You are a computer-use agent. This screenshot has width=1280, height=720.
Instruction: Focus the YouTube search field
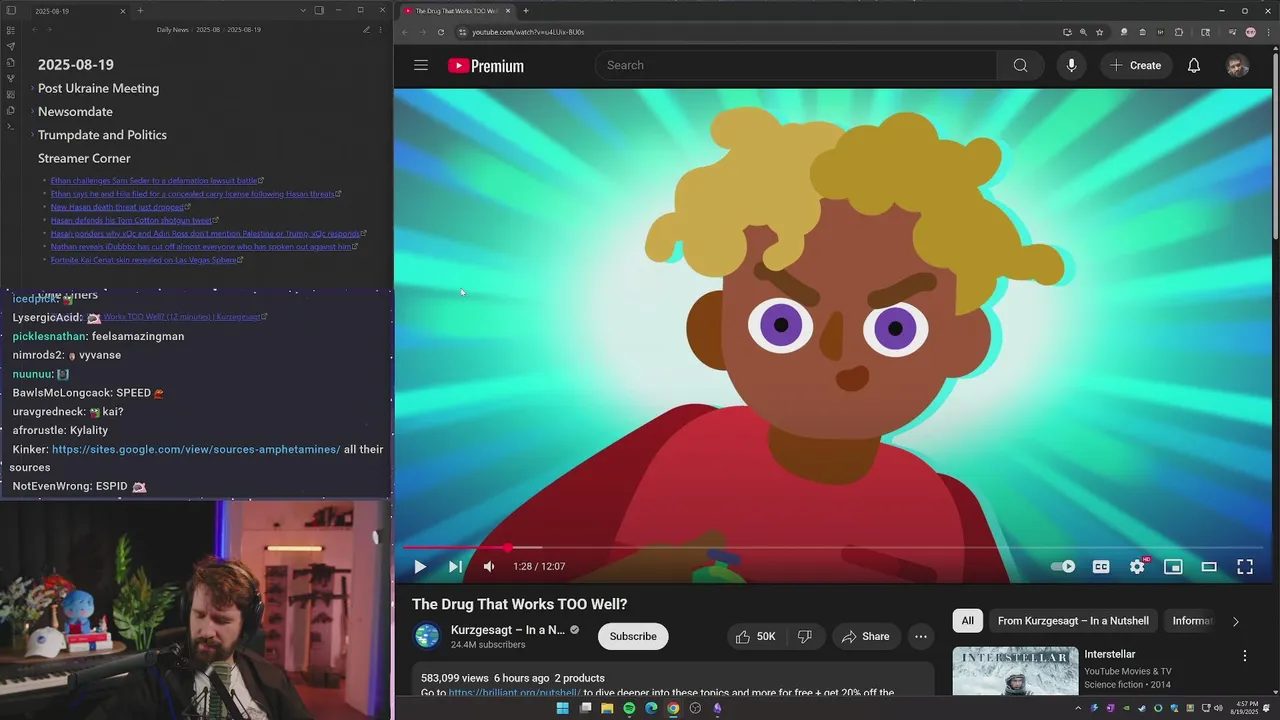(x=796, y=65)
